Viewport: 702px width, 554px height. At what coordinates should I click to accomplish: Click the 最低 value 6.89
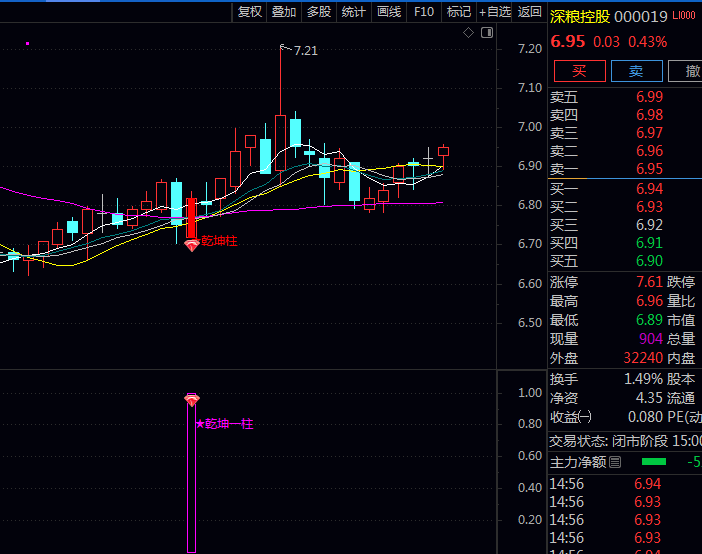coord(649,320)
